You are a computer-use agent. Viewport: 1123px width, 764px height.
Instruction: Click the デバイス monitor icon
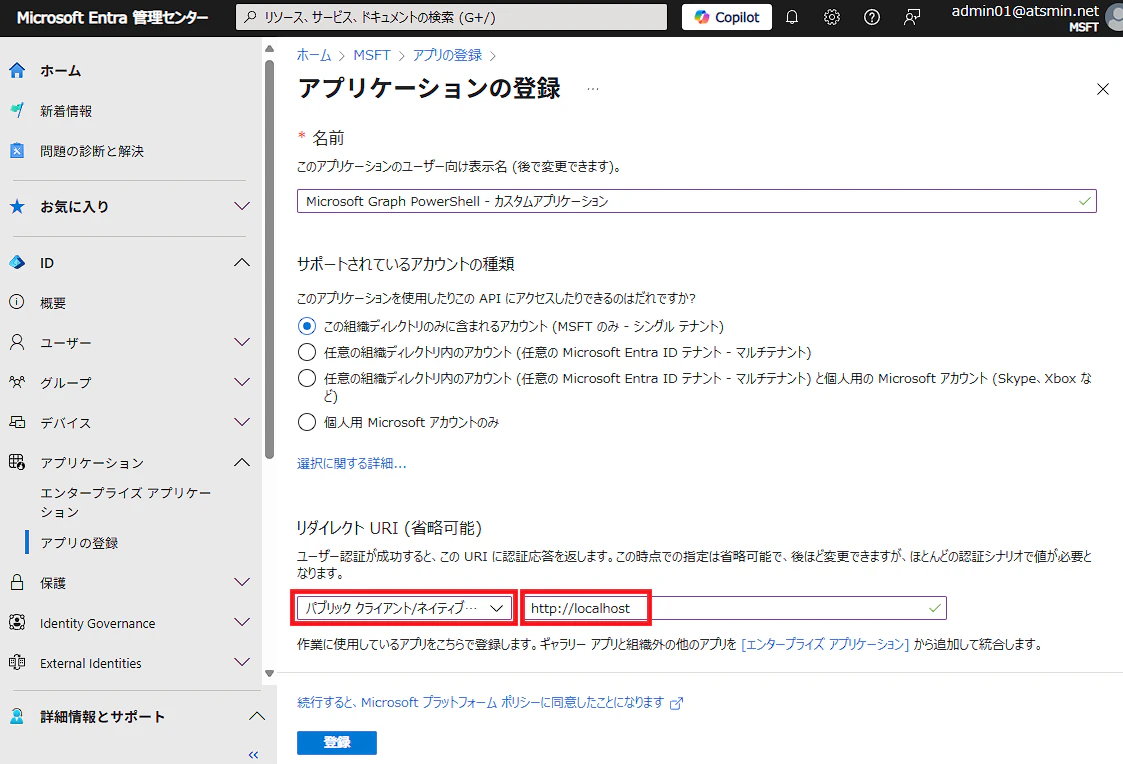click(17, 422)
